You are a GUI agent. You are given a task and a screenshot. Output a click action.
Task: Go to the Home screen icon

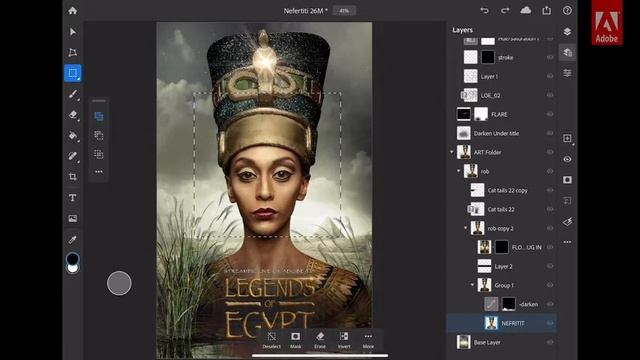(73, 11)
